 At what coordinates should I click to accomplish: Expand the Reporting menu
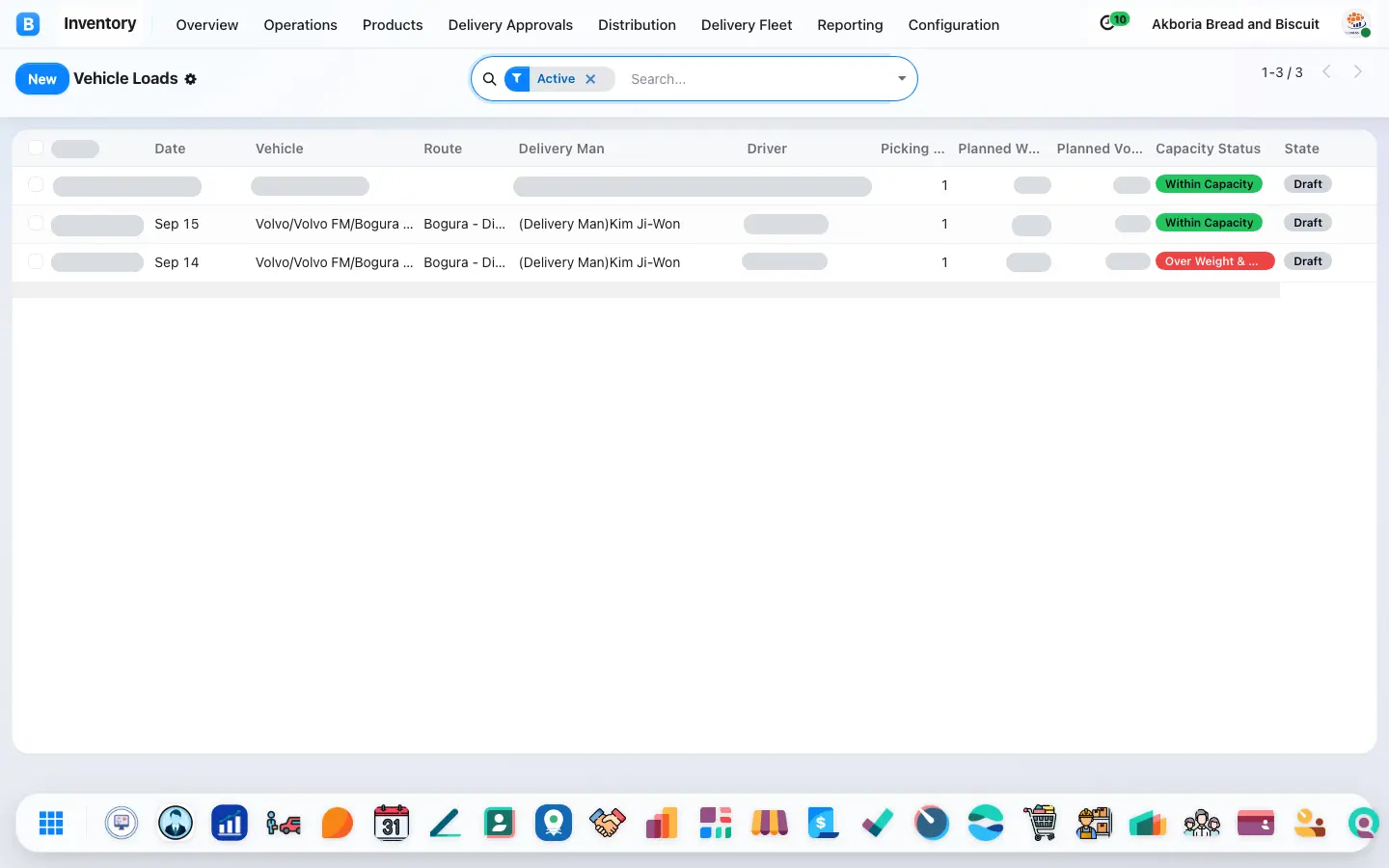tap(850, 25)
